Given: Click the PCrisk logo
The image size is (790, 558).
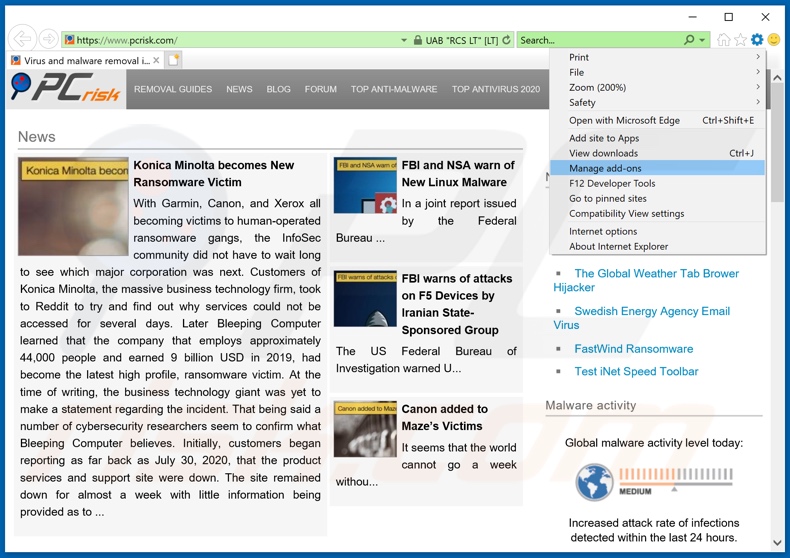Looking at the screenshot, I should [65, 88].
